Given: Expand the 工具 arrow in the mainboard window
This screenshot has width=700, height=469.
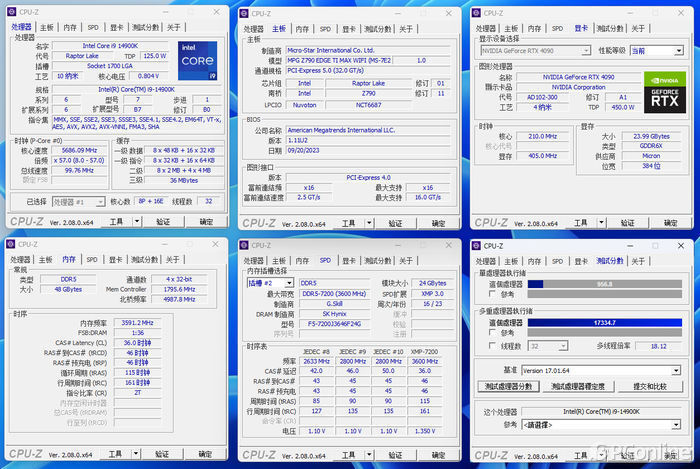Looking at the screenshot, I should (369, 223).
